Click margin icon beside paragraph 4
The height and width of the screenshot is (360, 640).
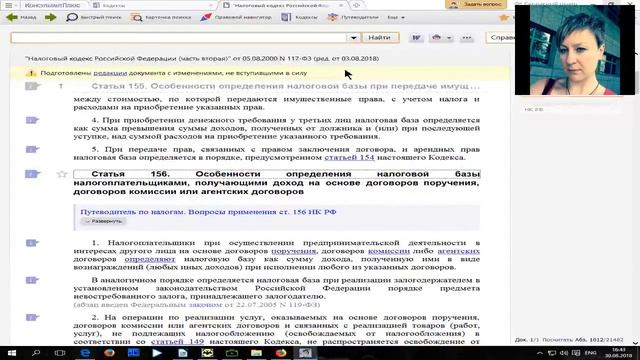click(x=32, y=120)
